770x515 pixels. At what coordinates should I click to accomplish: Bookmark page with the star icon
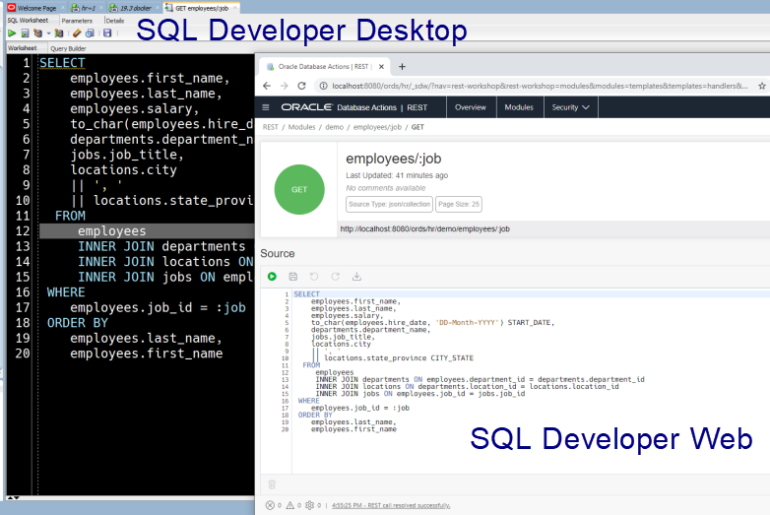tap(762, 86)
